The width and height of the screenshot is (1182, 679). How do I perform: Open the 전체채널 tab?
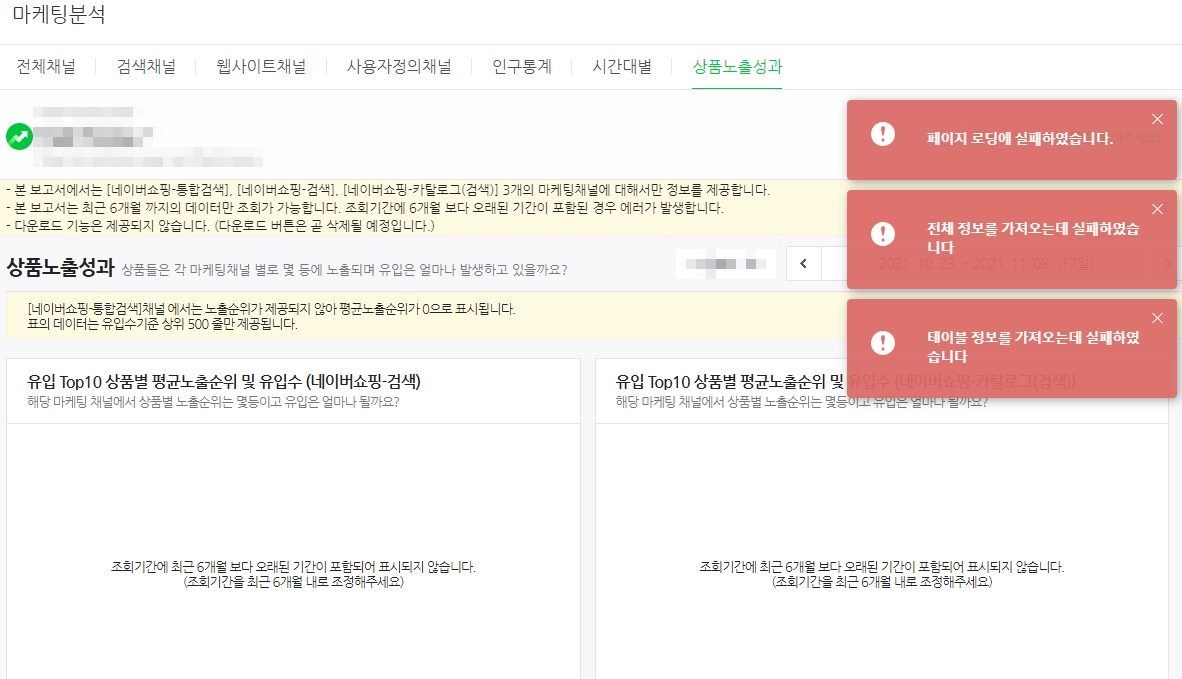(x=46, y=67)
